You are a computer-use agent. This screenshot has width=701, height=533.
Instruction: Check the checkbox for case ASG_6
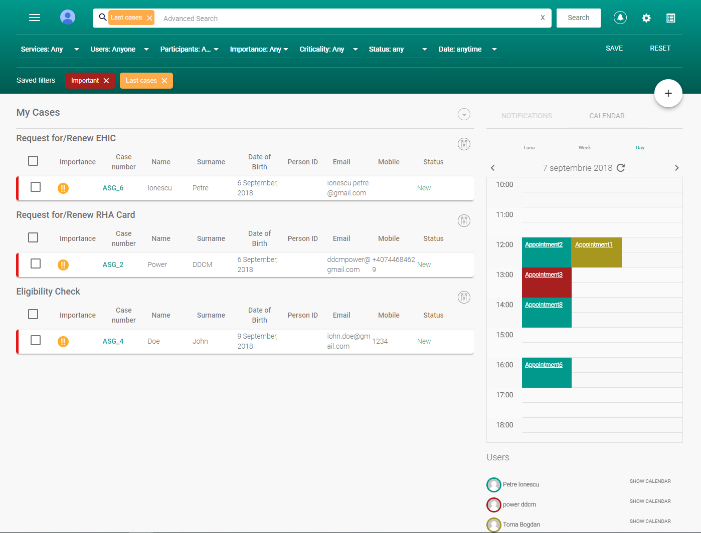(x=35, y=187)
